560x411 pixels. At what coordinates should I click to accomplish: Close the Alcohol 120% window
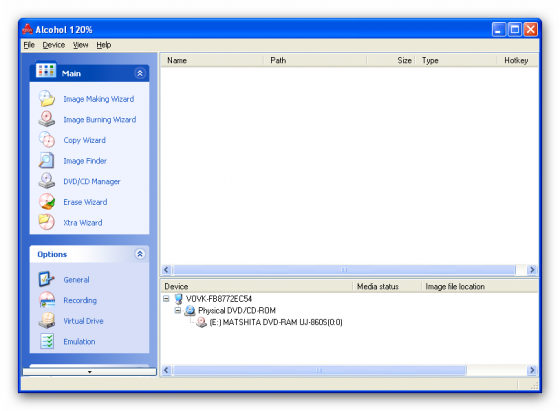click(x=531, y=29)
